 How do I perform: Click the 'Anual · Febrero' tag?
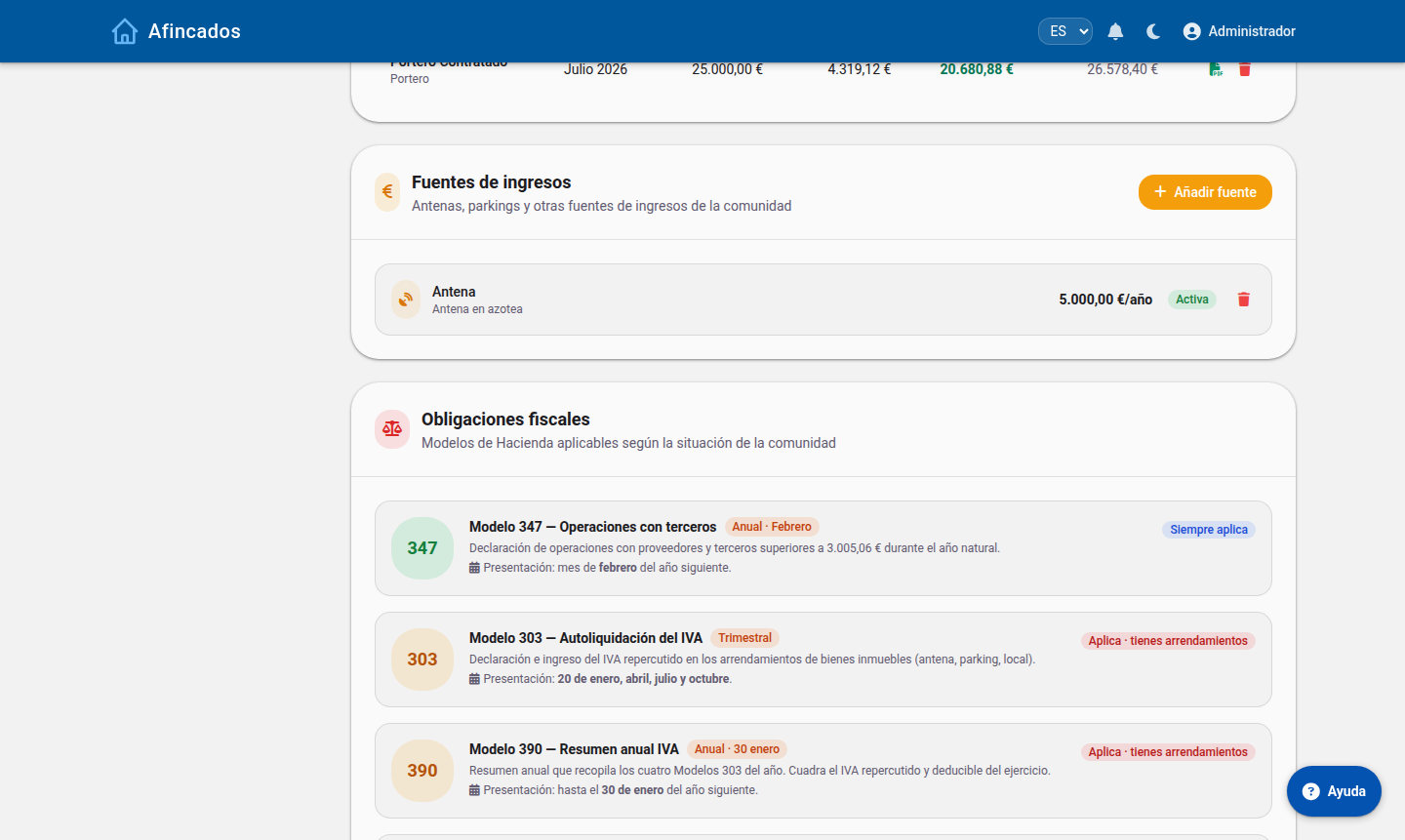(x=772, y=527)
